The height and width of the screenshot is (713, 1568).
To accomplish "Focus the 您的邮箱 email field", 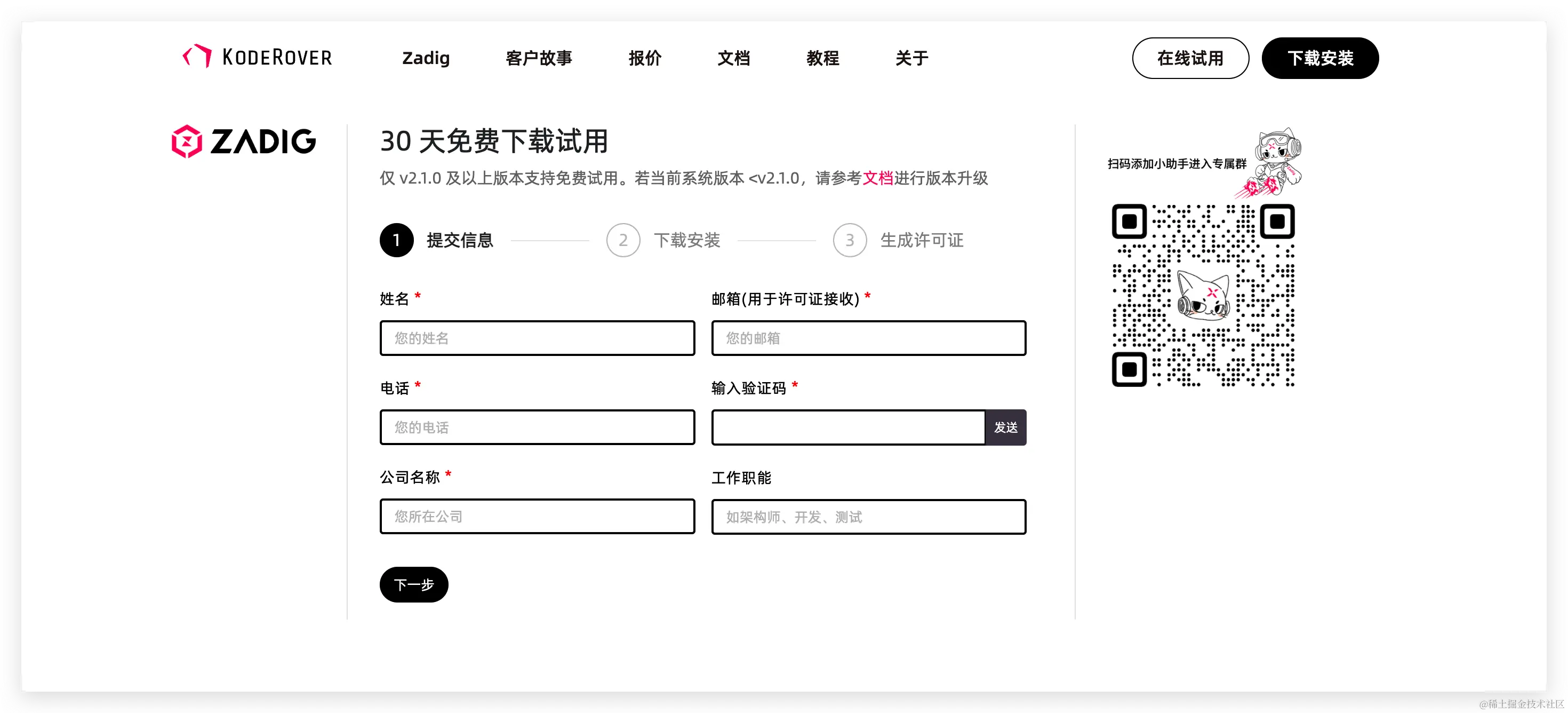I will coord(868,338).
